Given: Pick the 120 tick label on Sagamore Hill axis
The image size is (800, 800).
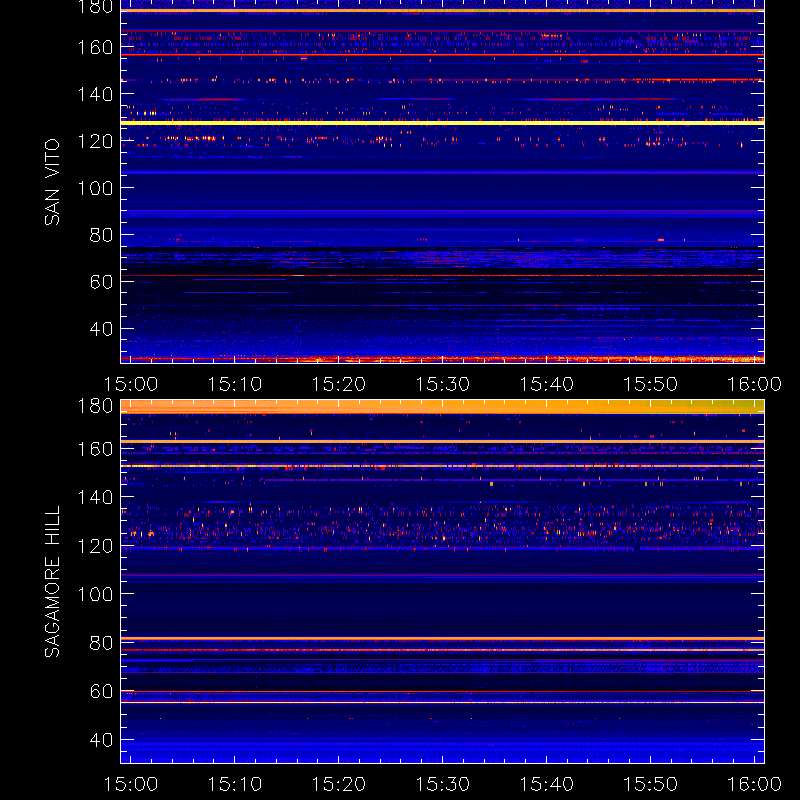Looking at the screenshot, I should click(x=95, y=546).
